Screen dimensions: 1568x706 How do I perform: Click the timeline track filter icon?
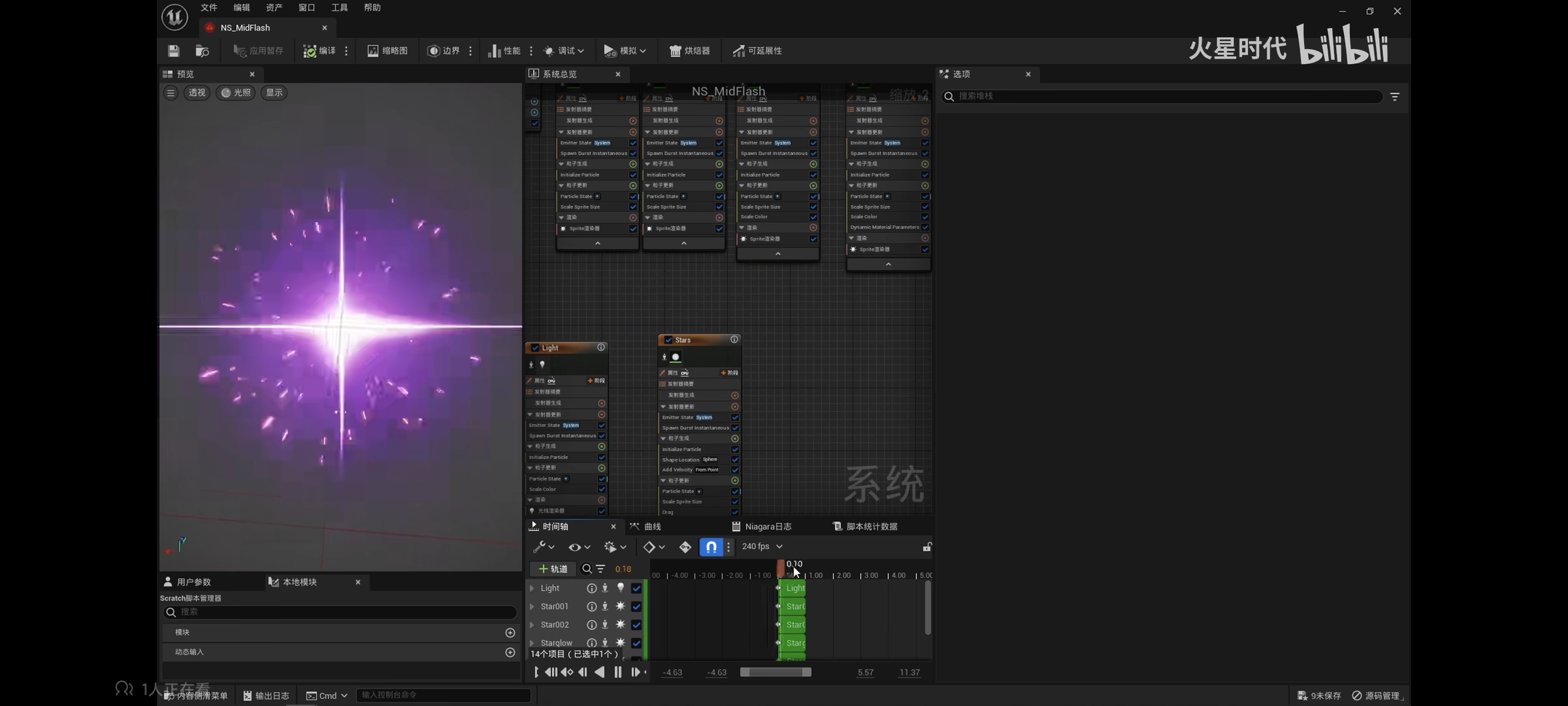(600, 569)
